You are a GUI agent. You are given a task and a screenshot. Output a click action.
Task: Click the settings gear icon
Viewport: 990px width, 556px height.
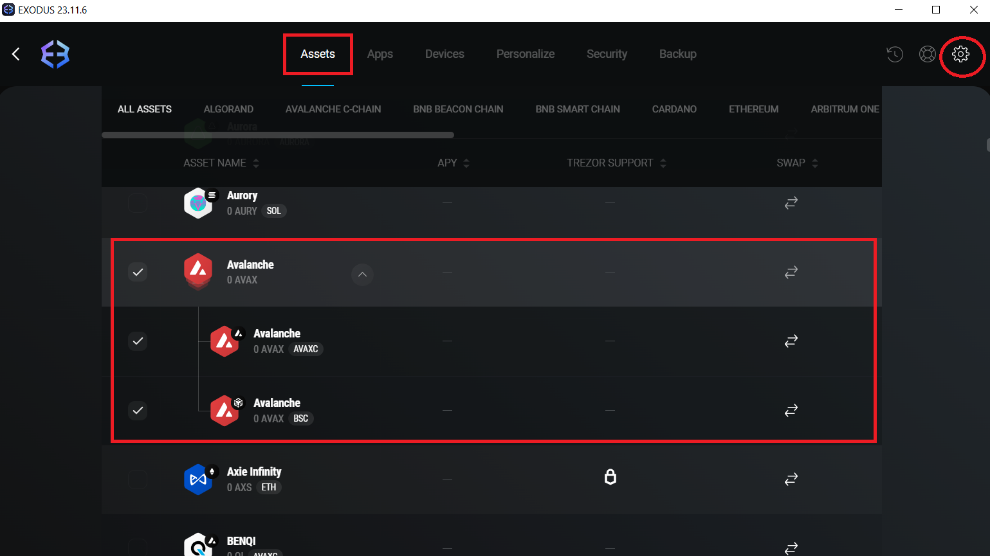coord(960,54)
